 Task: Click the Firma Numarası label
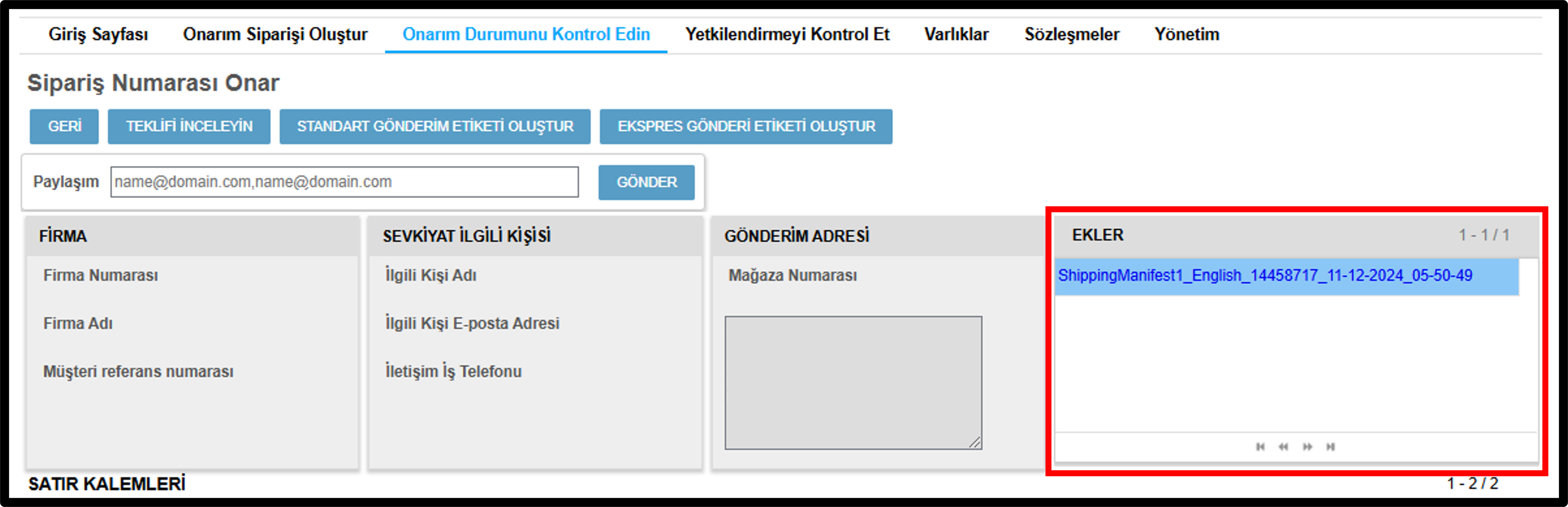coord(100,275)
